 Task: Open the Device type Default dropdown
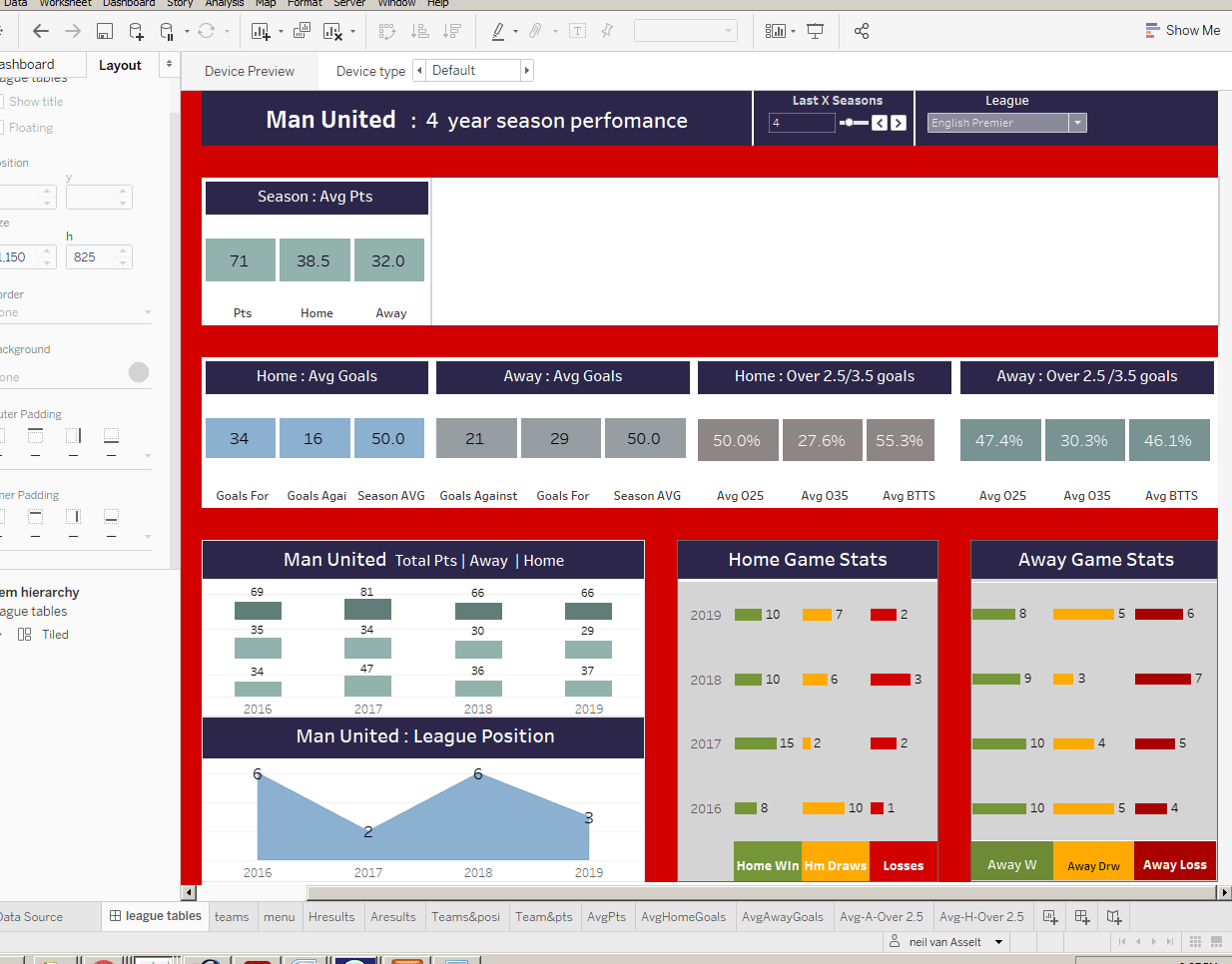pyautogui.click(x=473, y=70)
